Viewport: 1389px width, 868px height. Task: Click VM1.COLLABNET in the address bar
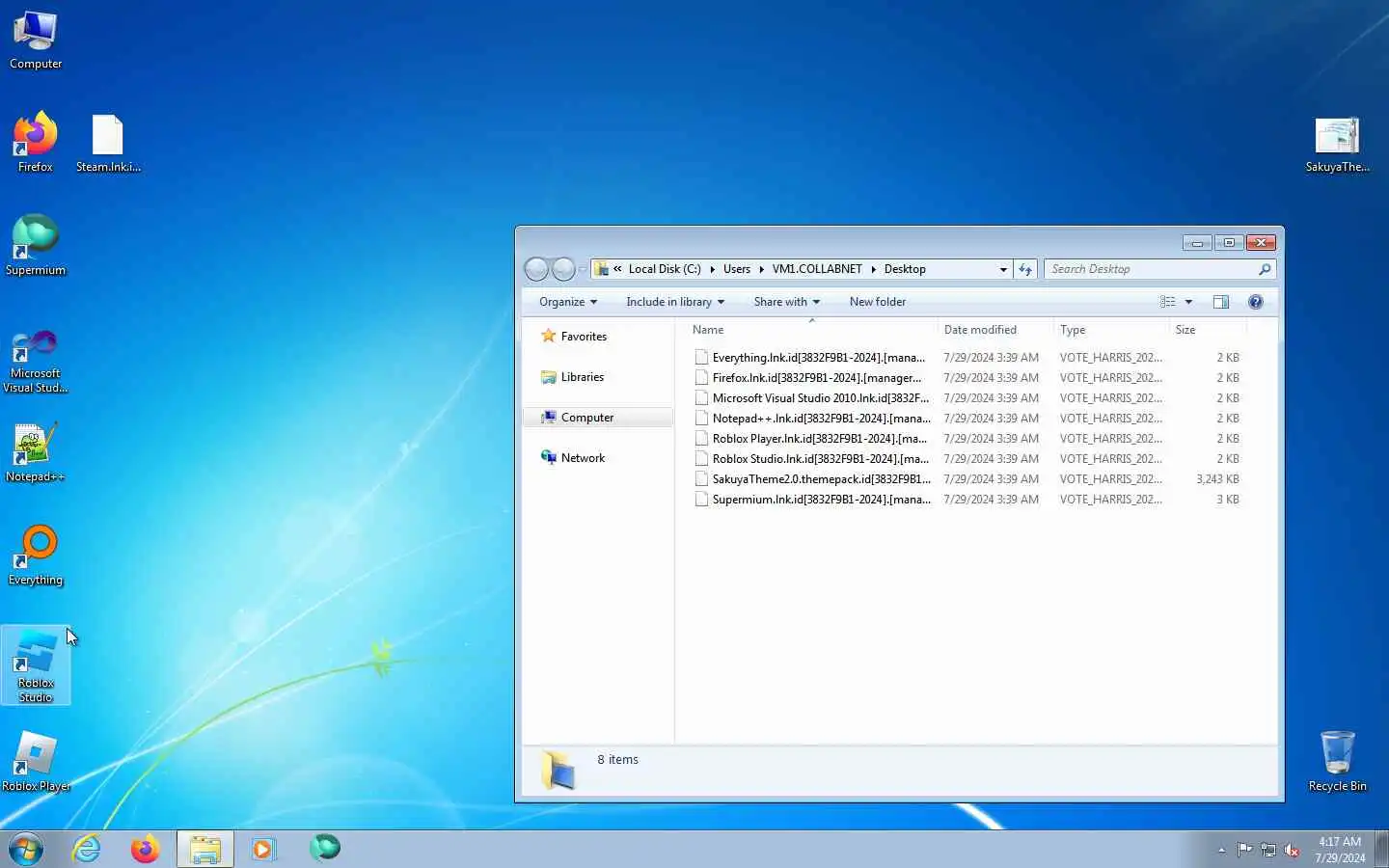(x=817, y=269)
